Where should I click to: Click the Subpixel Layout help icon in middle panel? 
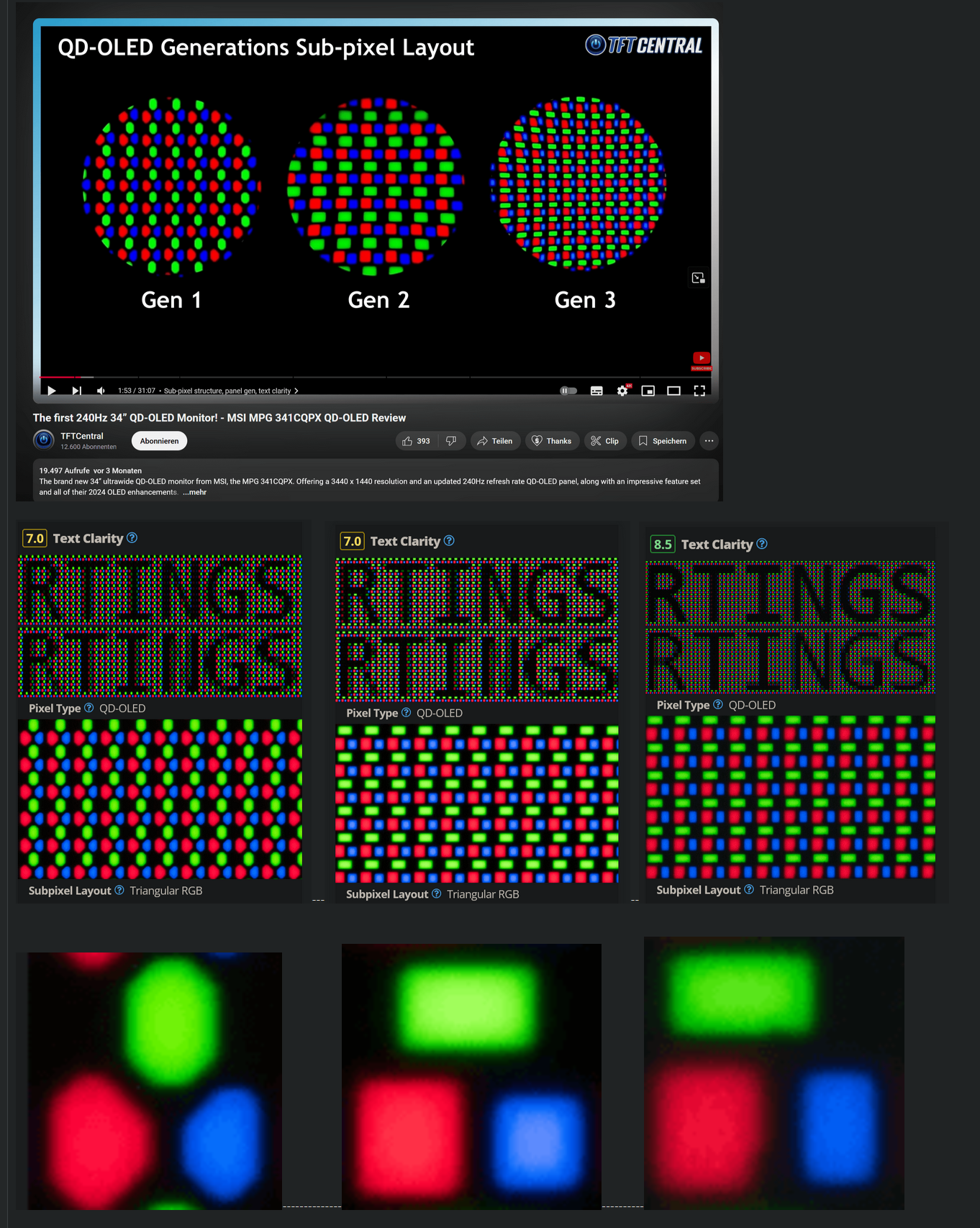coord(437,893)
